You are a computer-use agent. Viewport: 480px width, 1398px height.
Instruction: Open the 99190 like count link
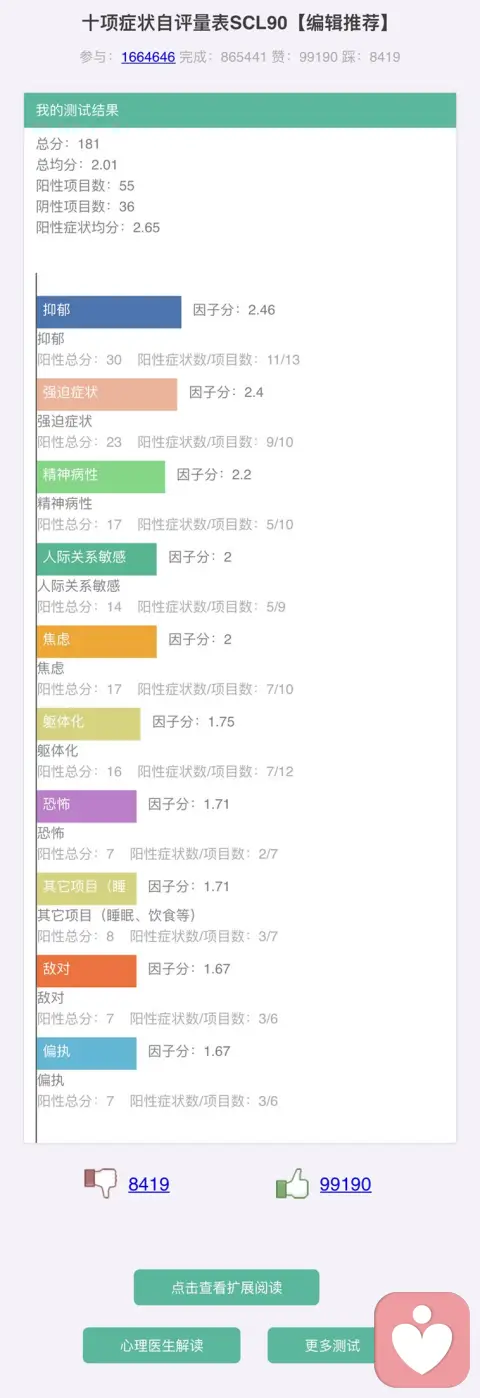pos(345,1185)
